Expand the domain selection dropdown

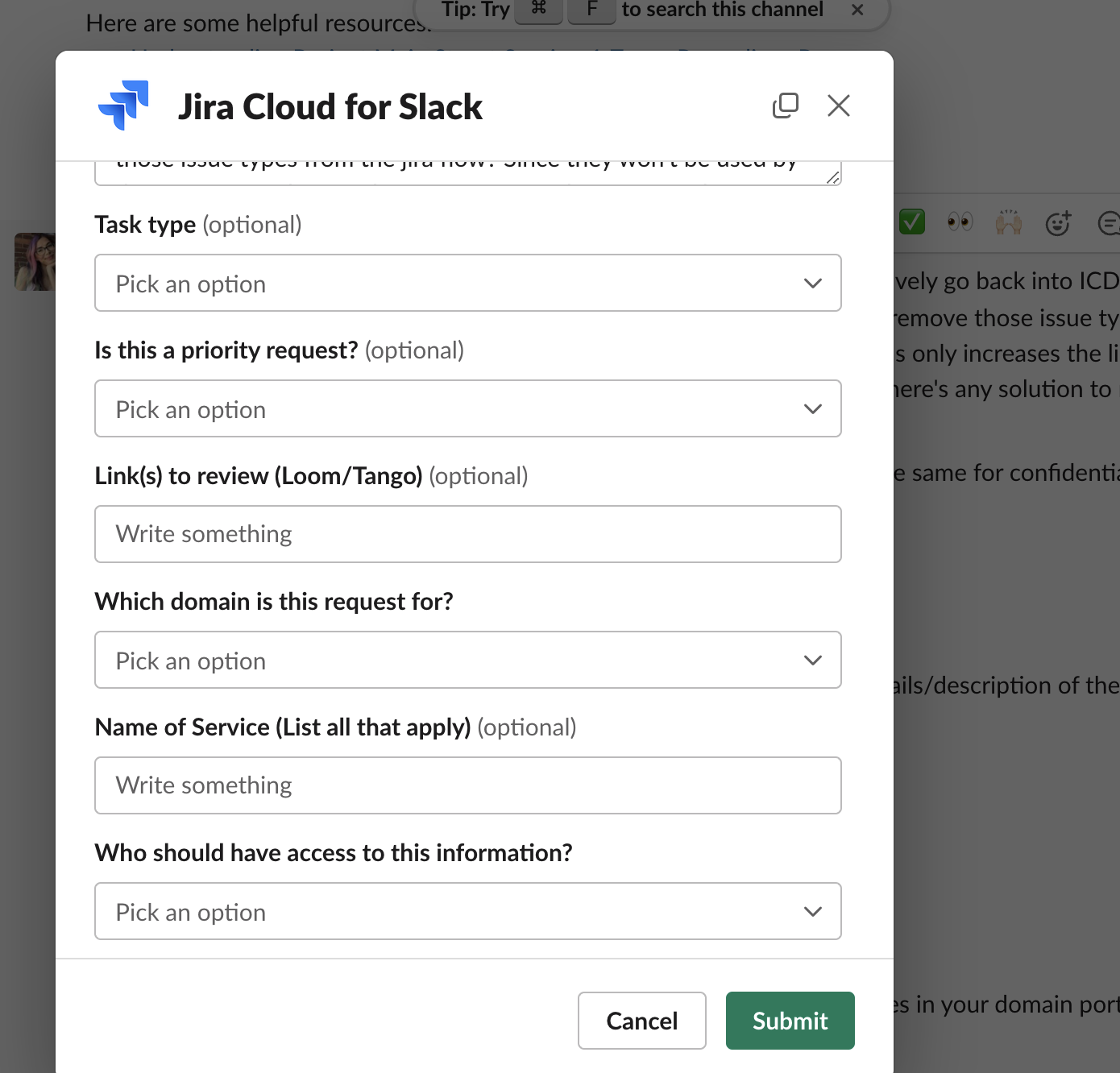(467, 660)
